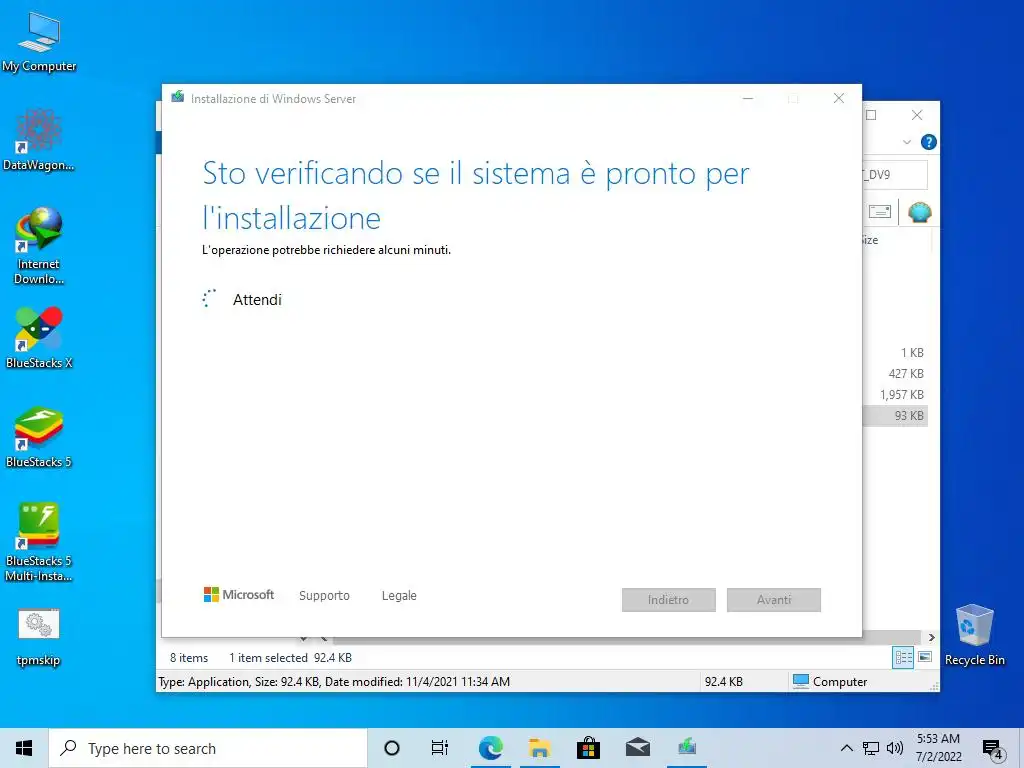This screenshot has height=768, width=1024.
Task: Open the My Computer desktop icon
Action: click(39, 42)
